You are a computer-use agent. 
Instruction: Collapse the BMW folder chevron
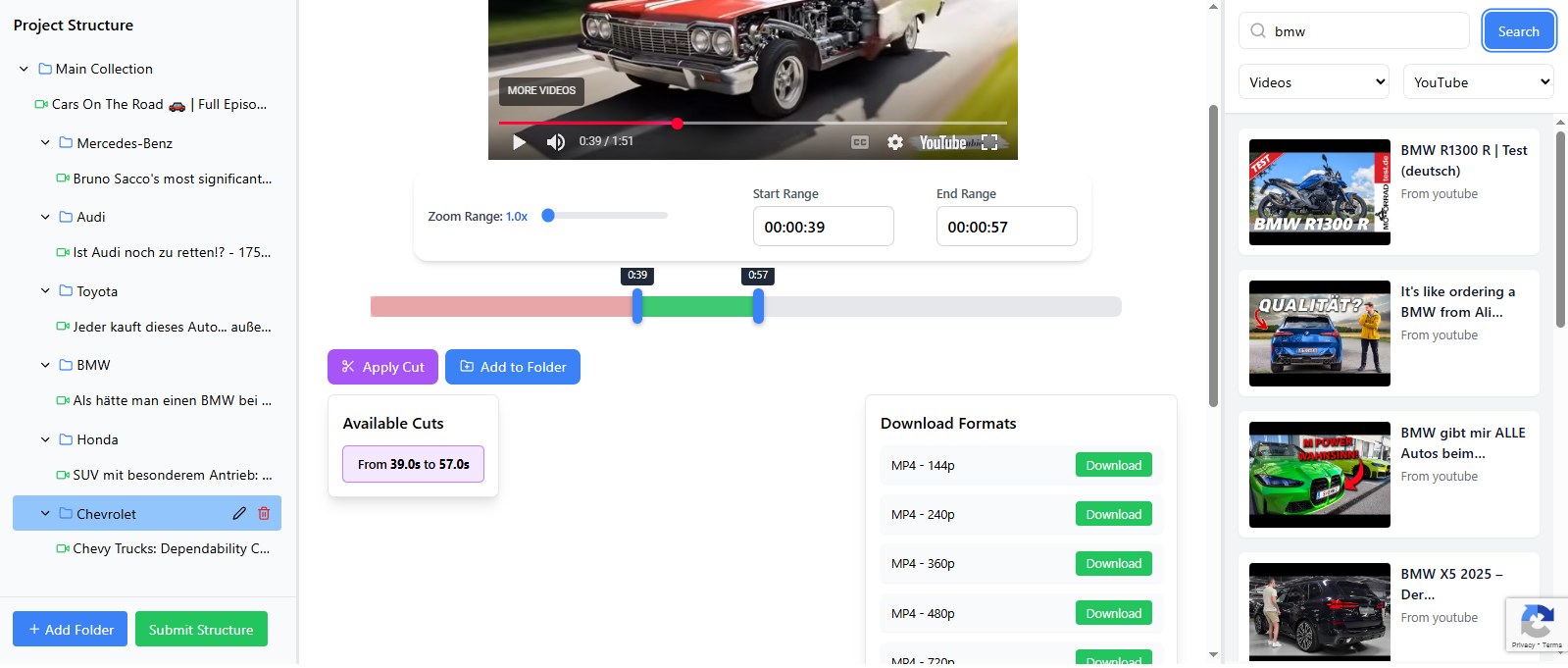point(45,365)
